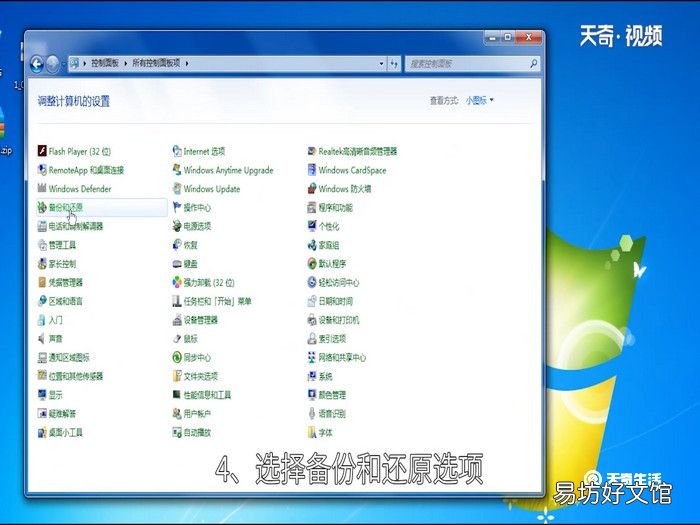Image resolution: width=700 pixels, height=525 pixels.
Task: Open the Internet 选项 icon
Action: [177, 151]
